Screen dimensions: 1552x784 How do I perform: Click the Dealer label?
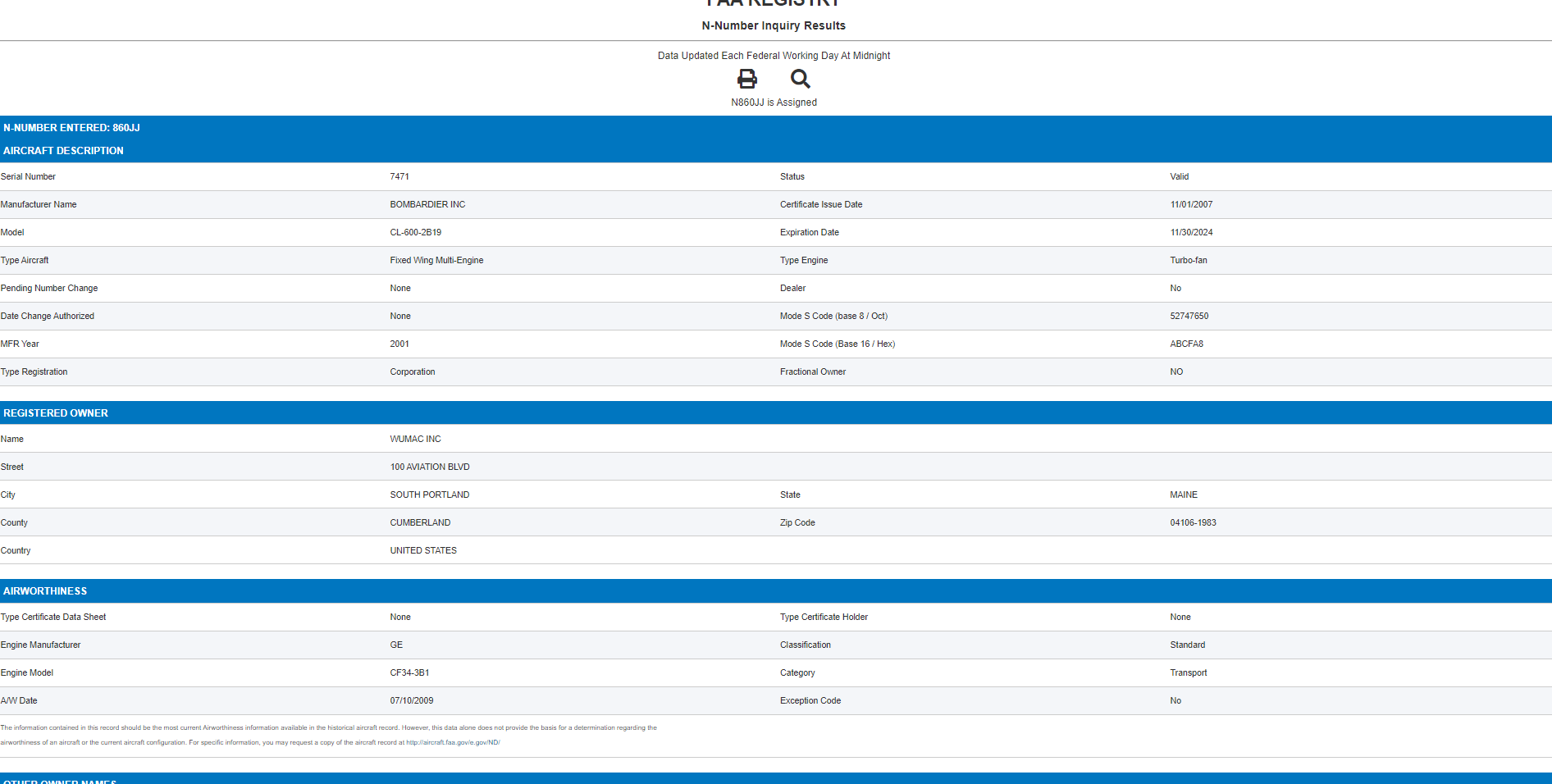pyautogui.click(x=793, y=288)
